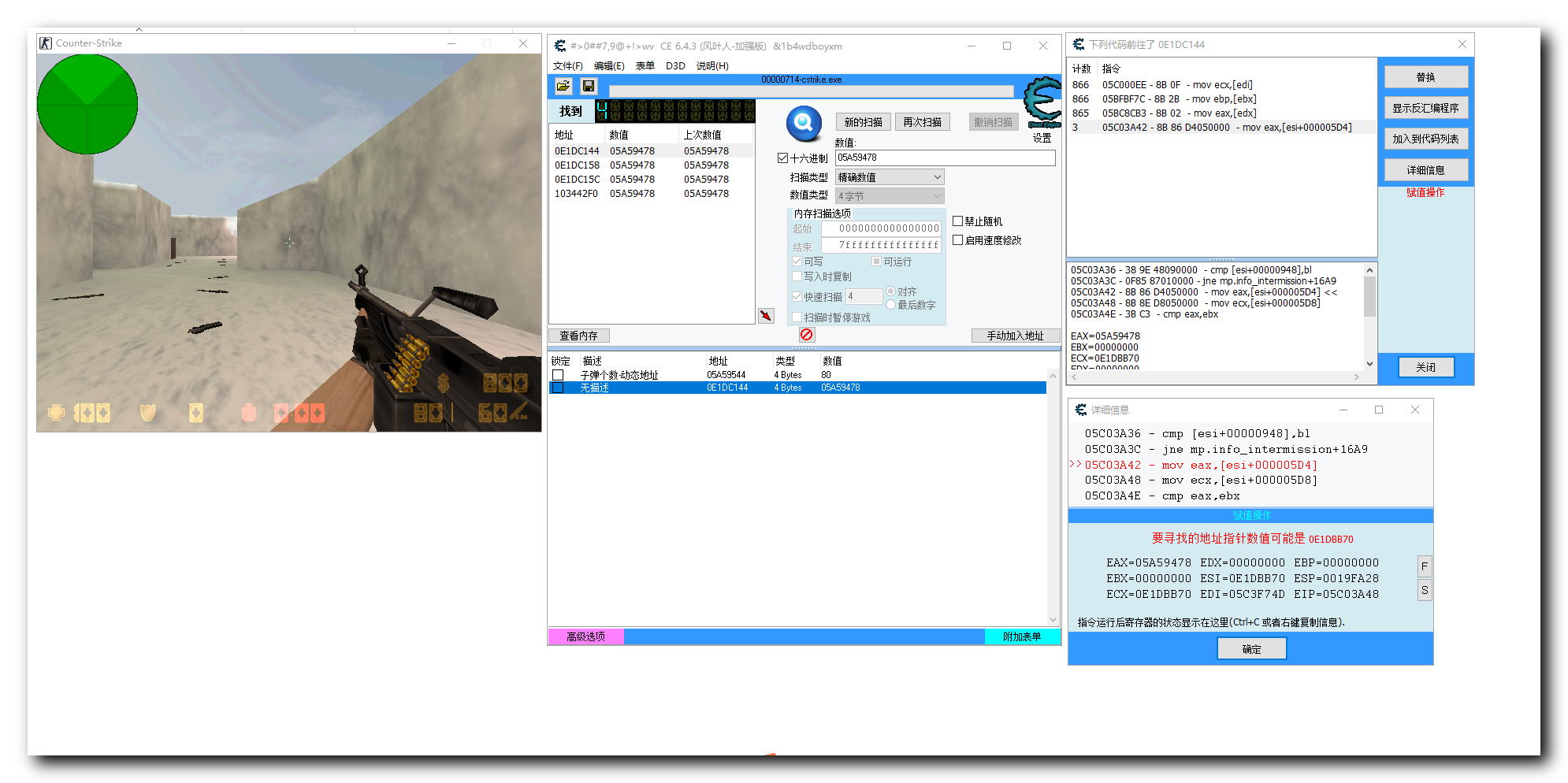The width and height of the screenshot is (1568, 783).
Task: Open the 说明(H) menu
Action: click(712, 66)
